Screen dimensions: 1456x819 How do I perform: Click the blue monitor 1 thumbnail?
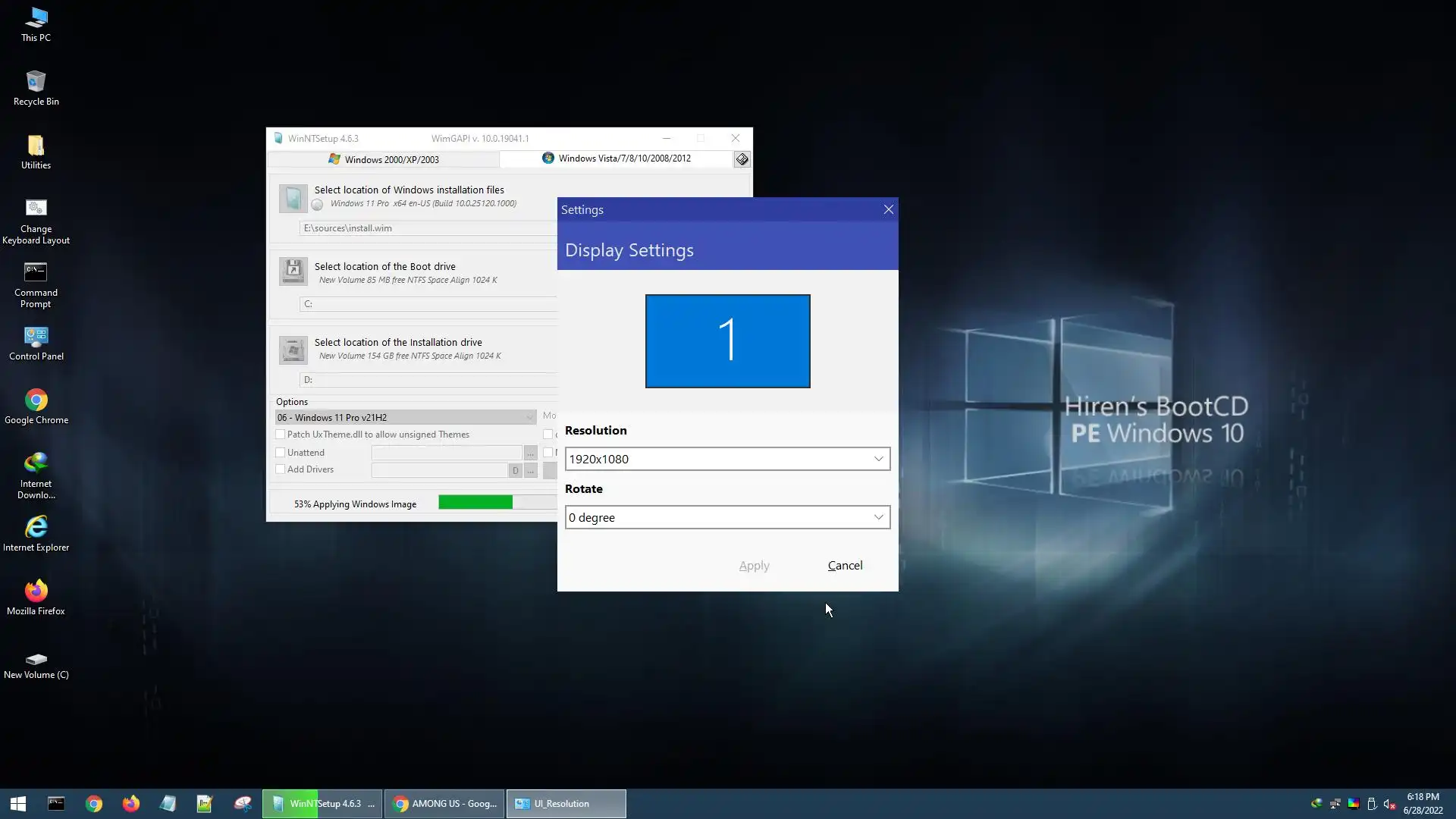(x=727, y=341)
